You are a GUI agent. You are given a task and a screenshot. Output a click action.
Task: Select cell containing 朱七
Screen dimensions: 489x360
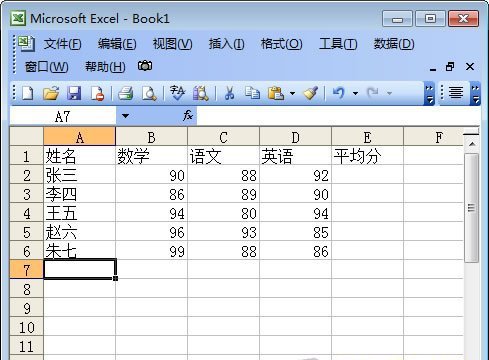[x=79, y=250]
